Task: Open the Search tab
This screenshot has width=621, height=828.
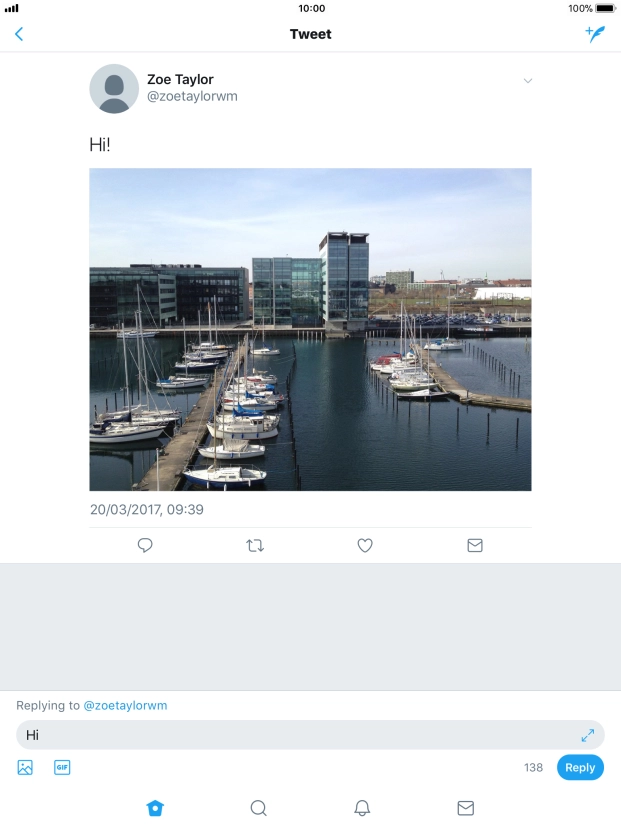Action: click(258, 808)
